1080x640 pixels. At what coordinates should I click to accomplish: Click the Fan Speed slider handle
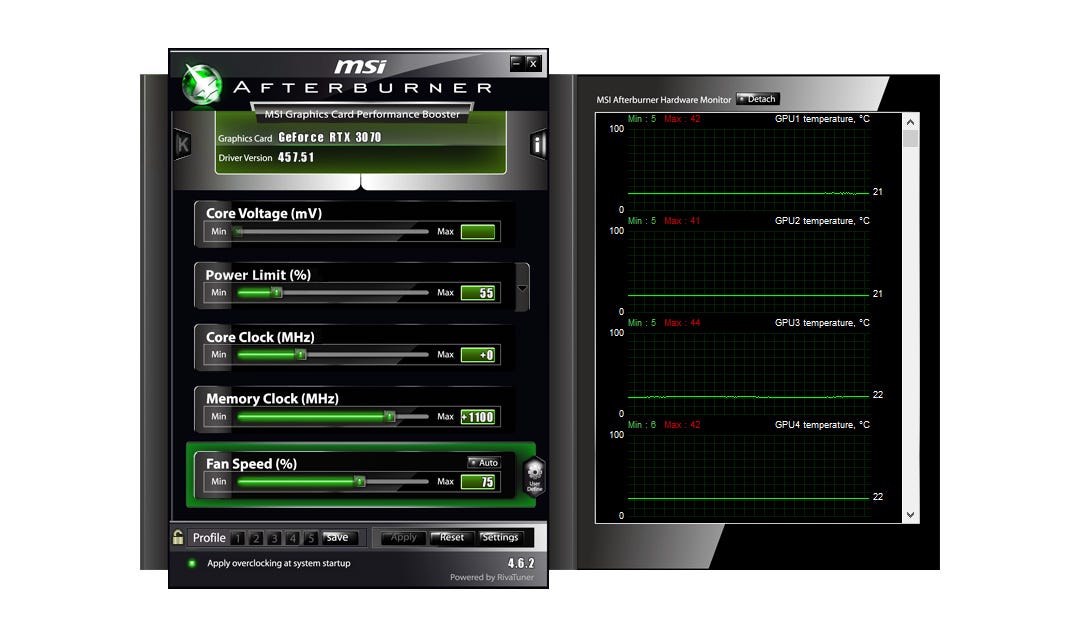coord(360,482)
